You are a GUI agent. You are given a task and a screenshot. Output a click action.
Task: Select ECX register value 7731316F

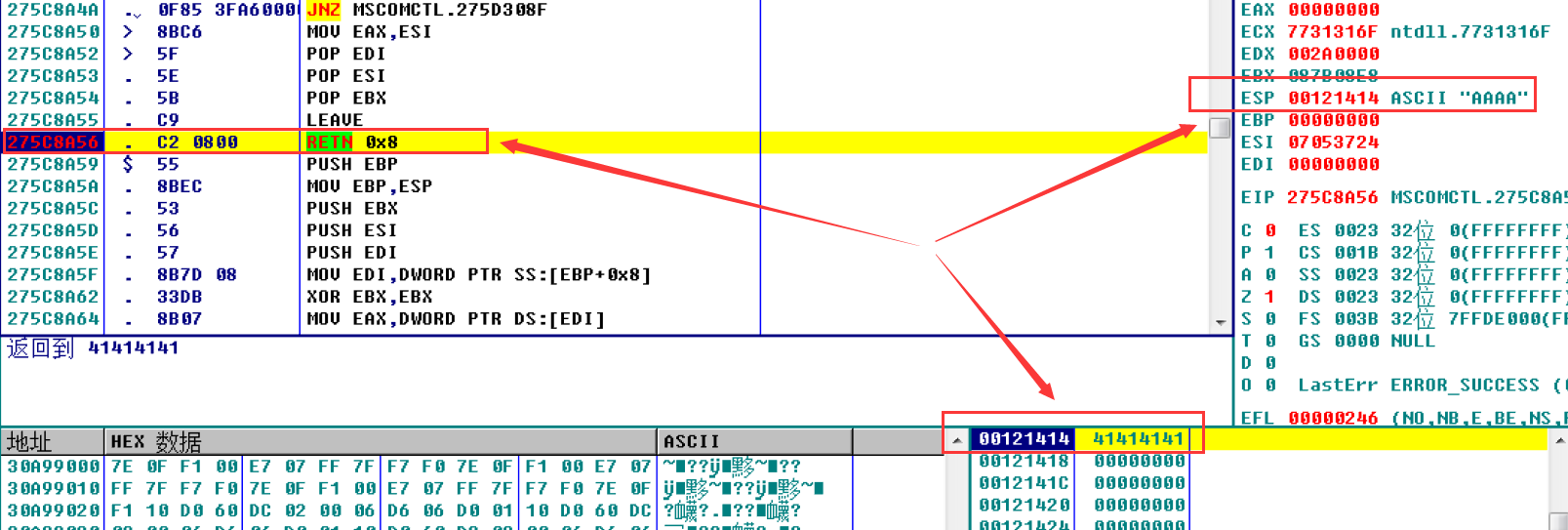[1333, 32]
